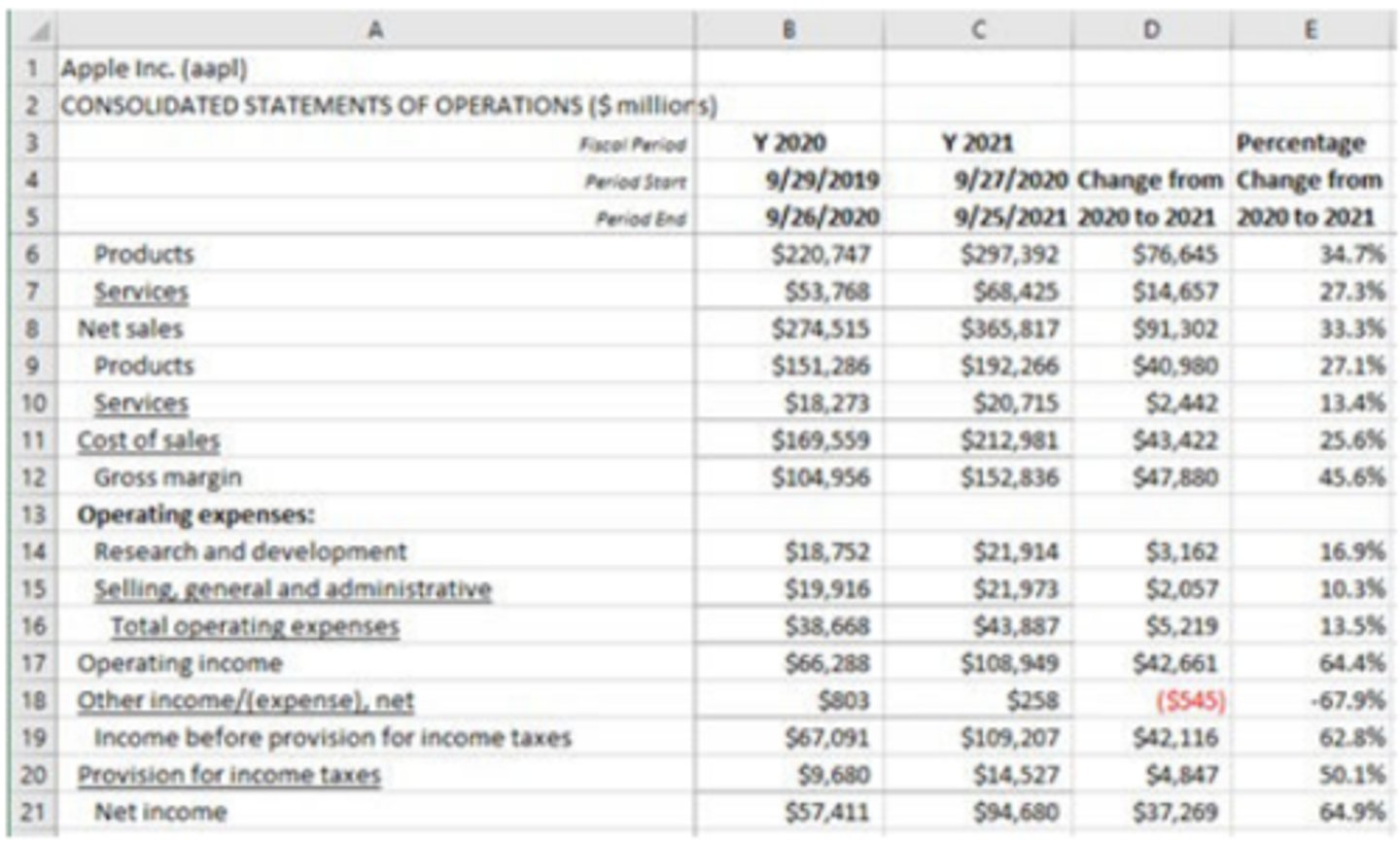Select the column D header

1151,30
